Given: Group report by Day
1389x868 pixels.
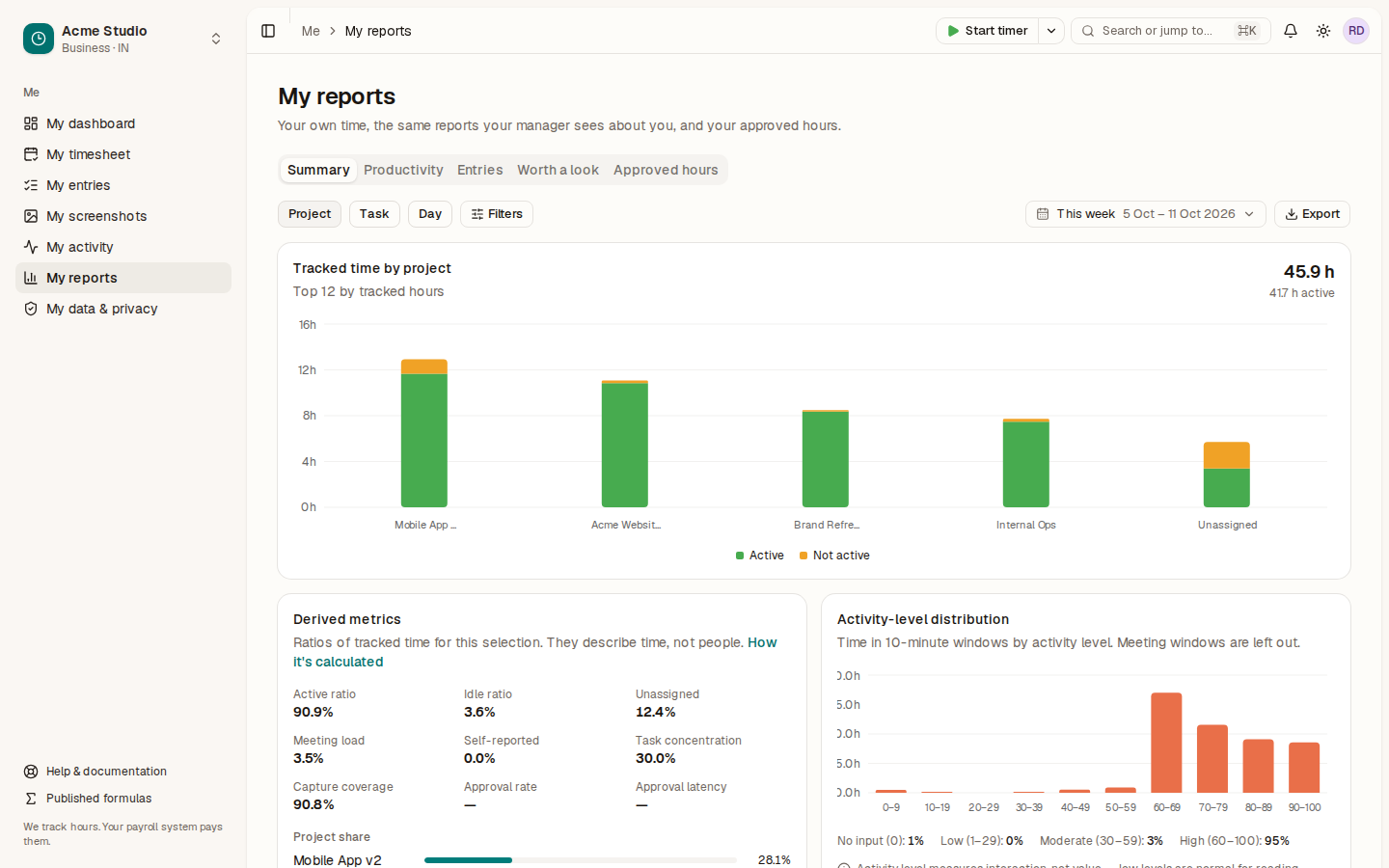Looking at the screenshot, I should click(x=430, y=214).
